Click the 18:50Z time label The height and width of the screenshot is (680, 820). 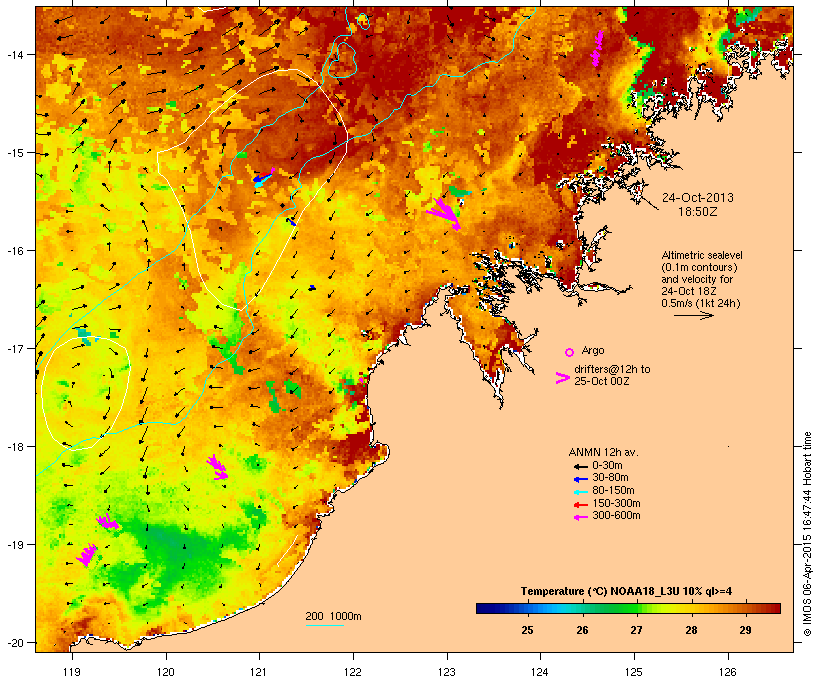click(x=698, y=212)
